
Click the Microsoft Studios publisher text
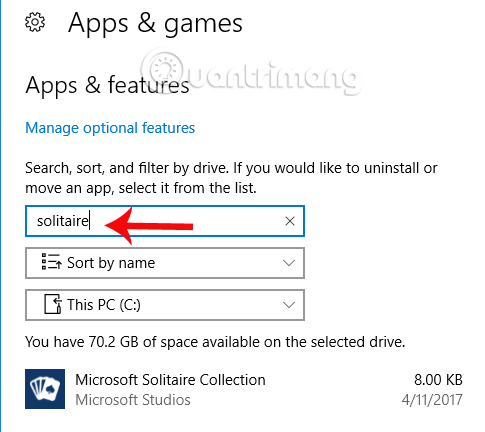pyautogui.click(x=133, y=400)
